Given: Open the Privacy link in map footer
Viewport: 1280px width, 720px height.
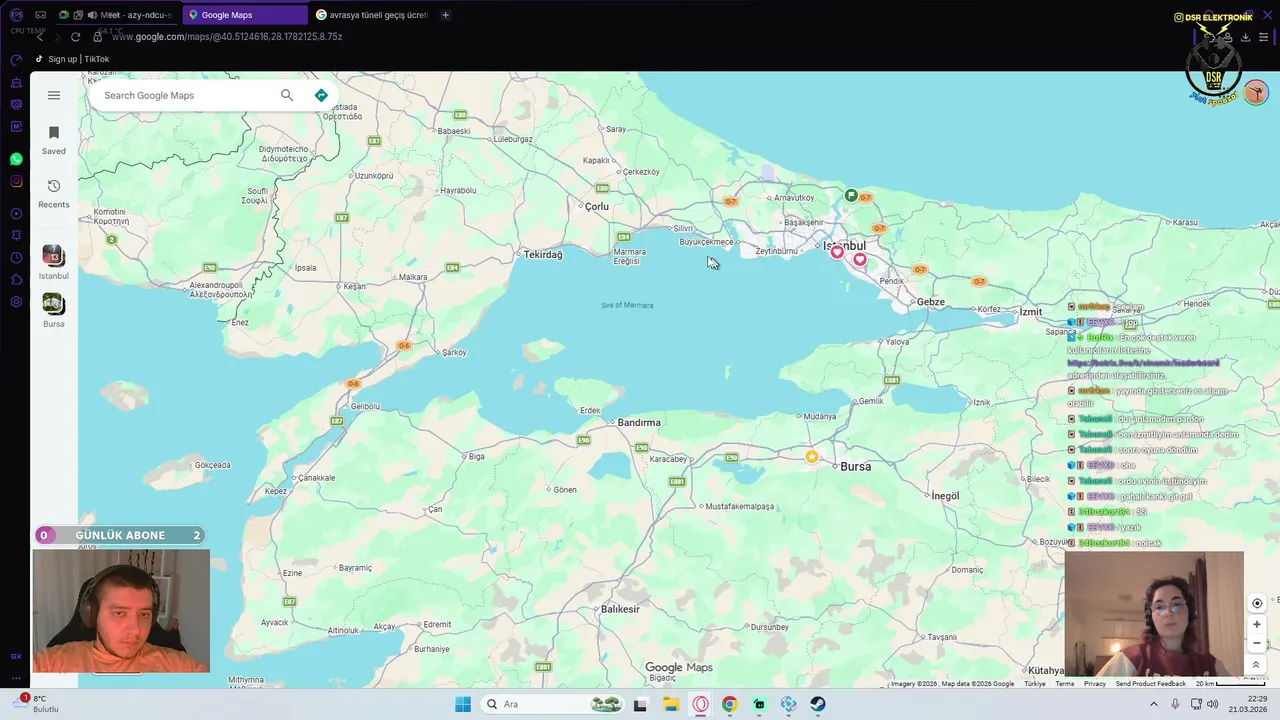Looking at the screenshot, I should point(1095,684).
